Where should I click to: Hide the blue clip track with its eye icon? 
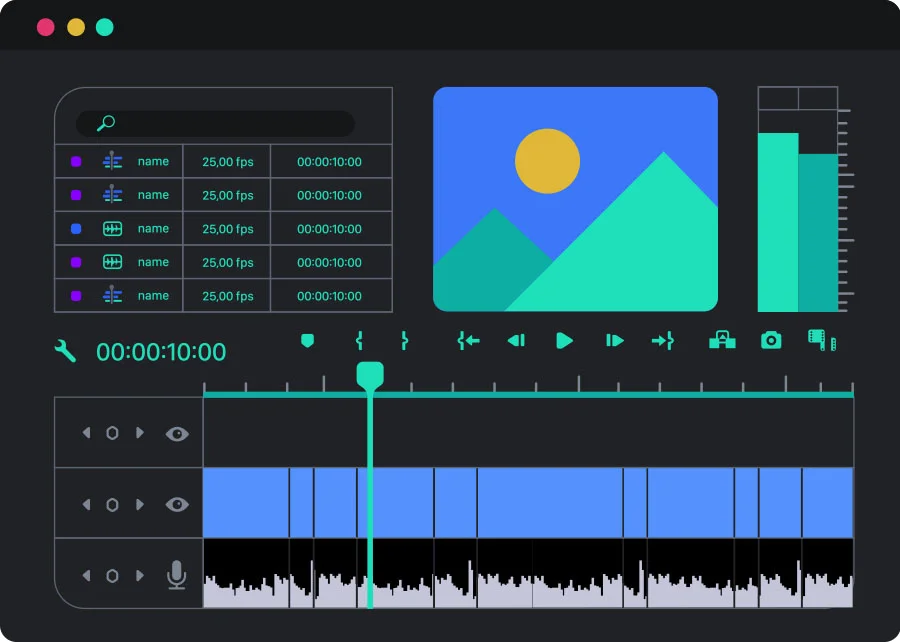[177, 505]
